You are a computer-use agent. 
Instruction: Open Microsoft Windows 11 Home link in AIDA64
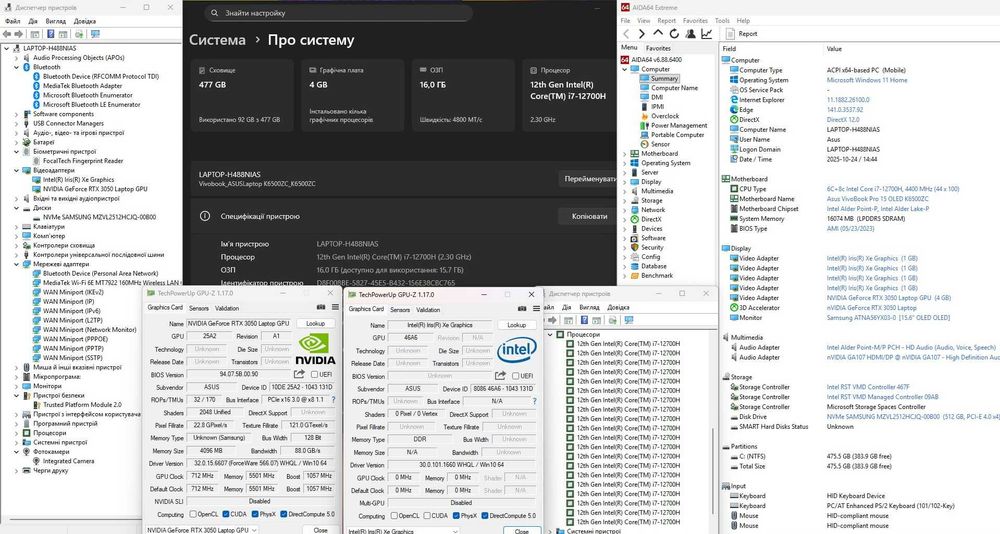[867, 80]
